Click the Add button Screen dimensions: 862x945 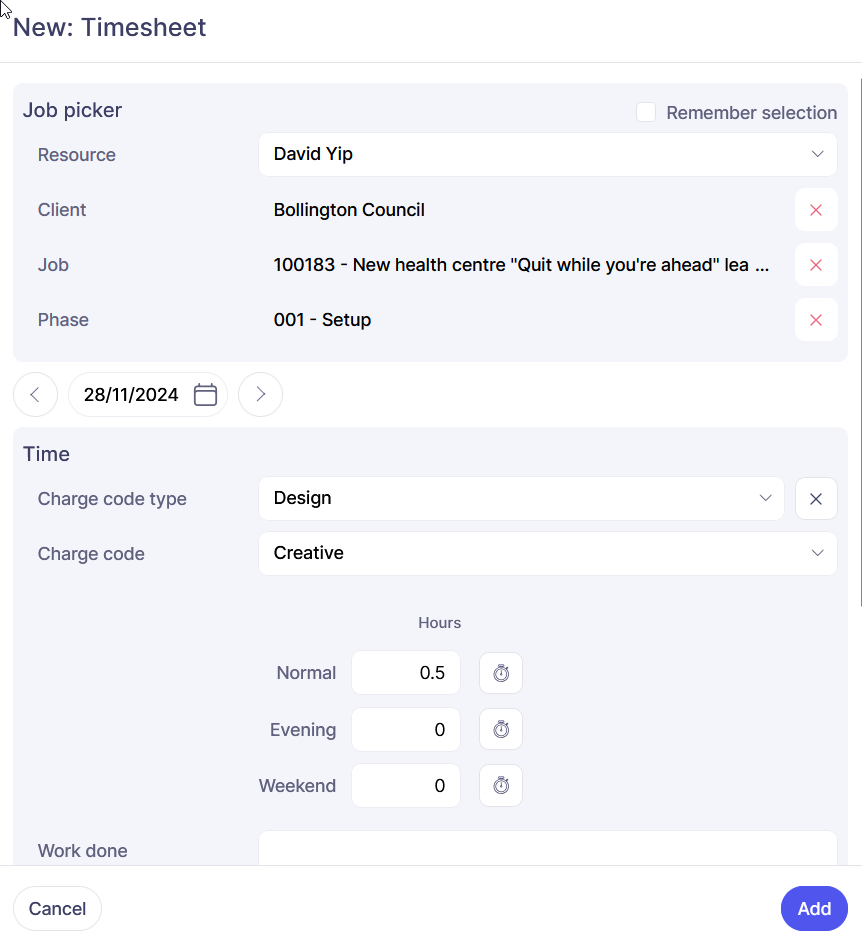814,909
